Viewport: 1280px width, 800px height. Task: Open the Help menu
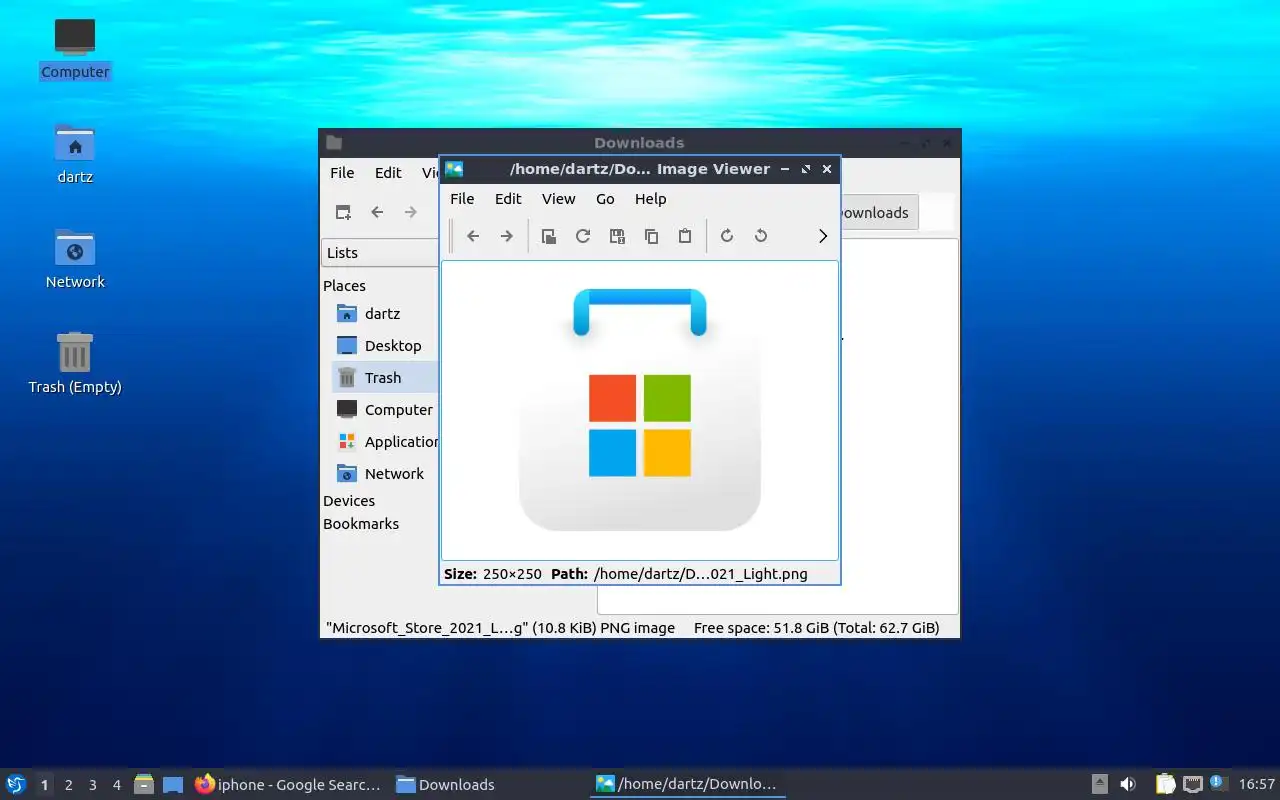coord(650,199)
